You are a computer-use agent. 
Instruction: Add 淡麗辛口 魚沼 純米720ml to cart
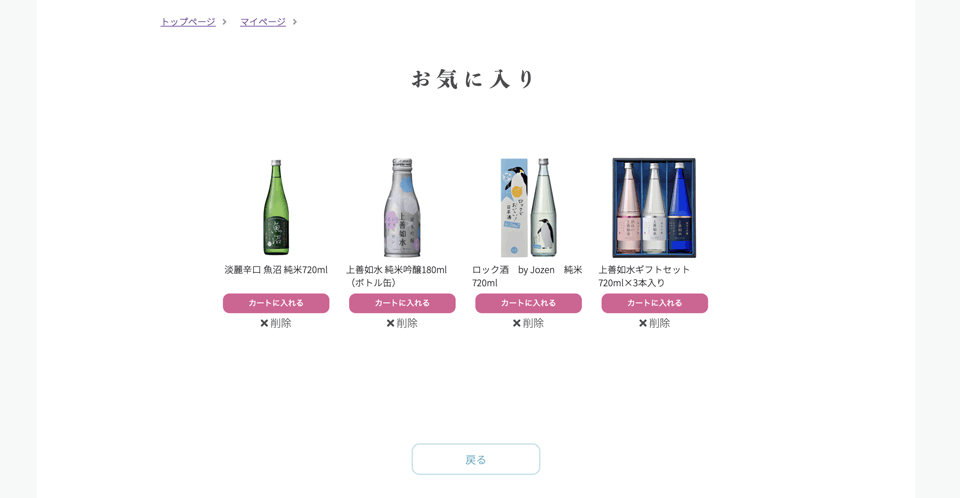tap(276, 303)
